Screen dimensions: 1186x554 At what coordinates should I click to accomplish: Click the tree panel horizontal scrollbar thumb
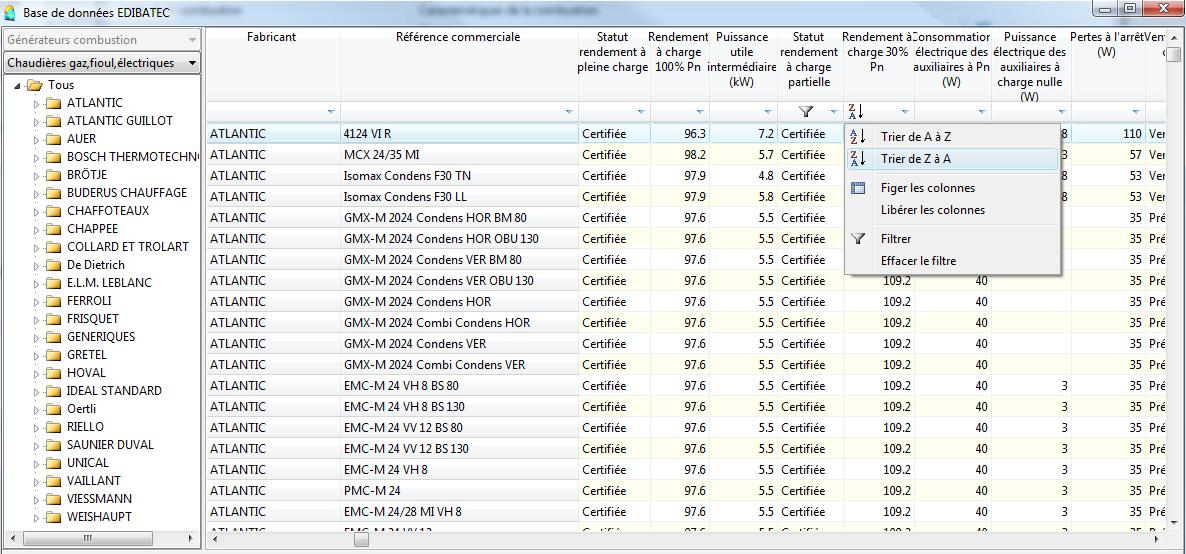(x=87, y=539)
